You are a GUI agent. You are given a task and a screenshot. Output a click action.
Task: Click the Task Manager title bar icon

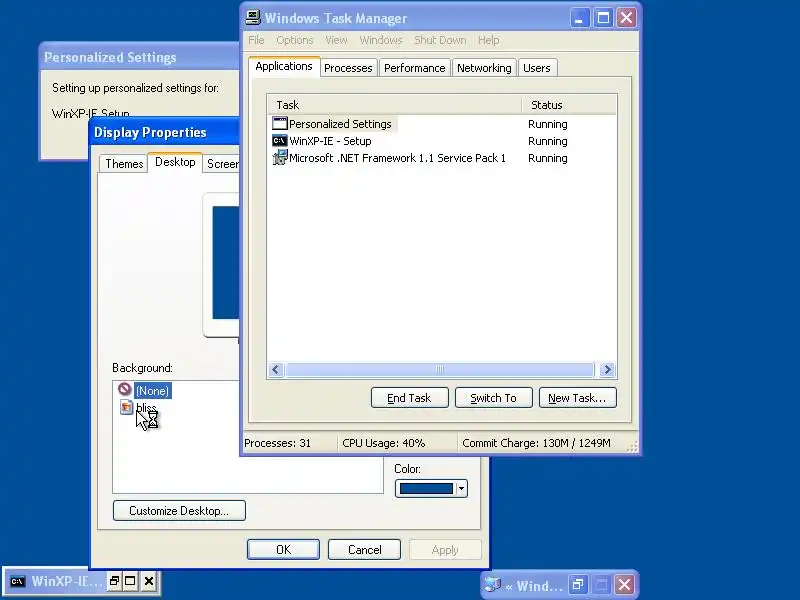(253, 18)
